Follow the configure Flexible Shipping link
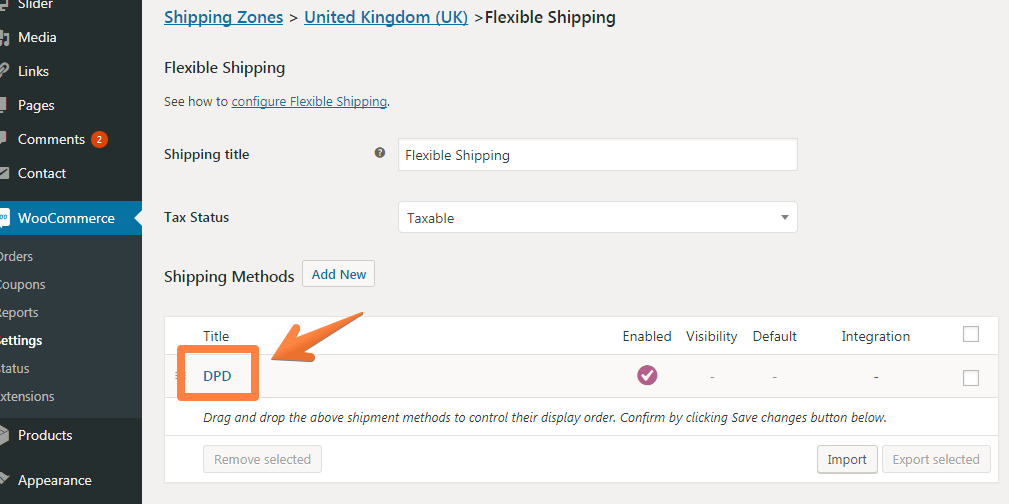Viewport: 1009px width, 504px height. click(x=309, y=101)
